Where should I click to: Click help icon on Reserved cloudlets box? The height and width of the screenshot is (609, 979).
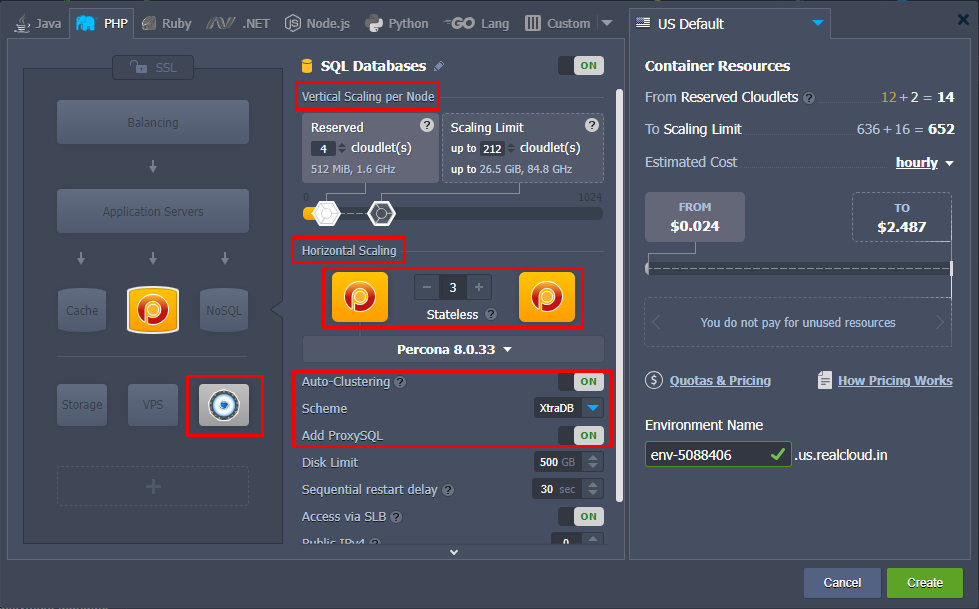pos(427,125)
